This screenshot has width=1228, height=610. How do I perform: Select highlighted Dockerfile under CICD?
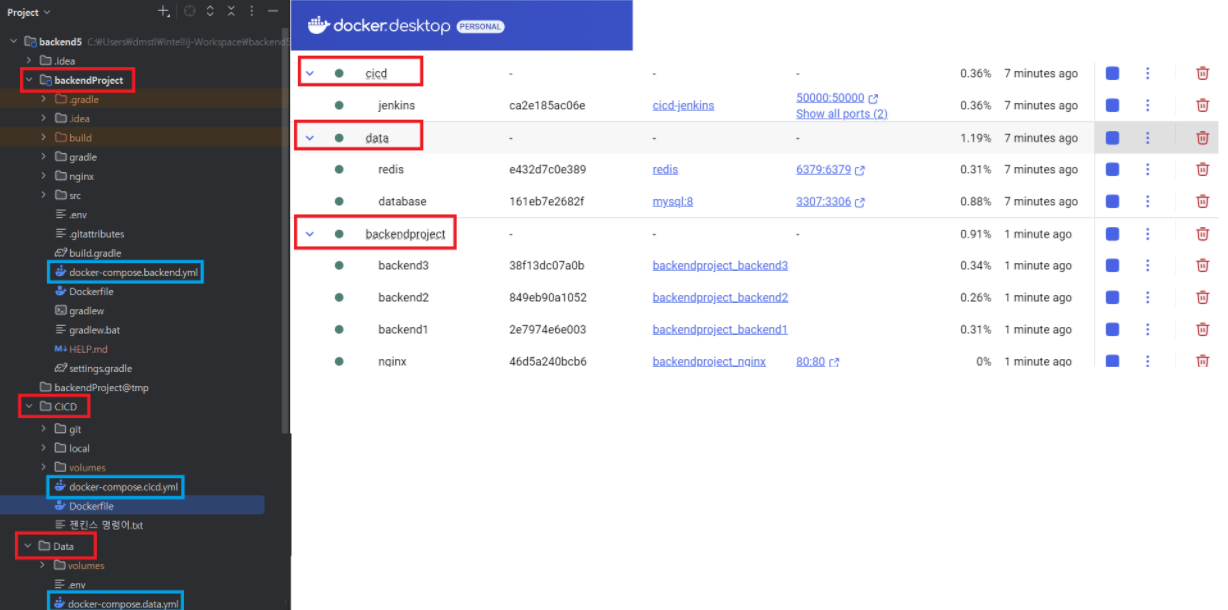tap(84, 506)
